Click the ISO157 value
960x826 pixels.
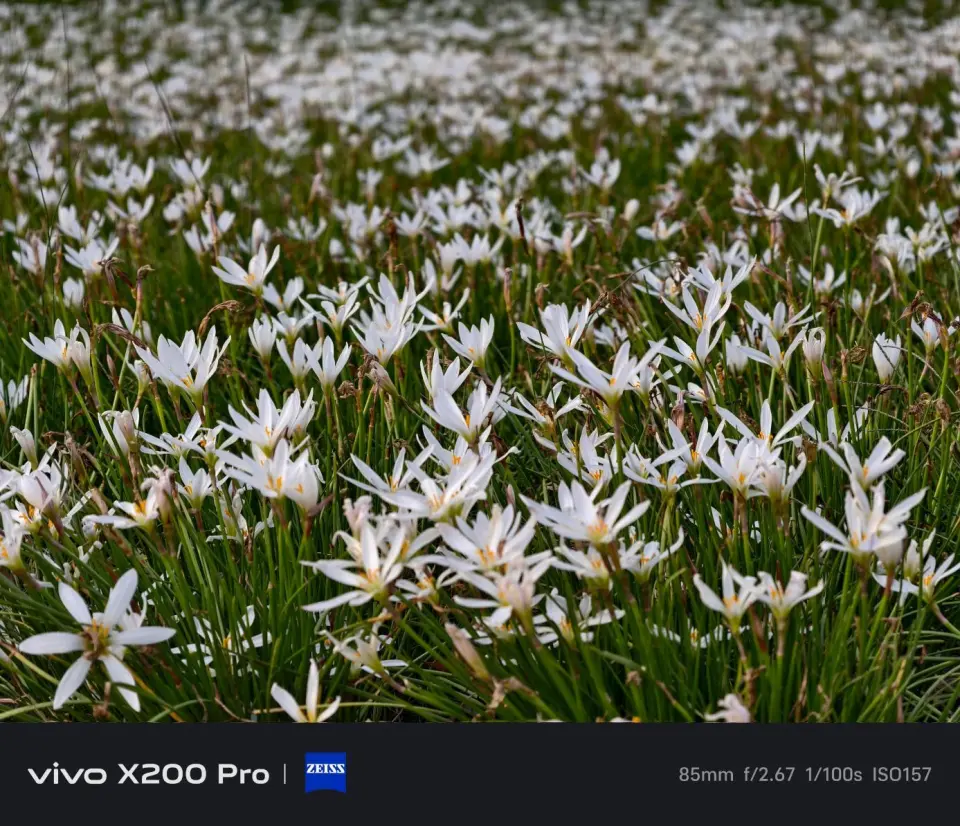point(901,774)
